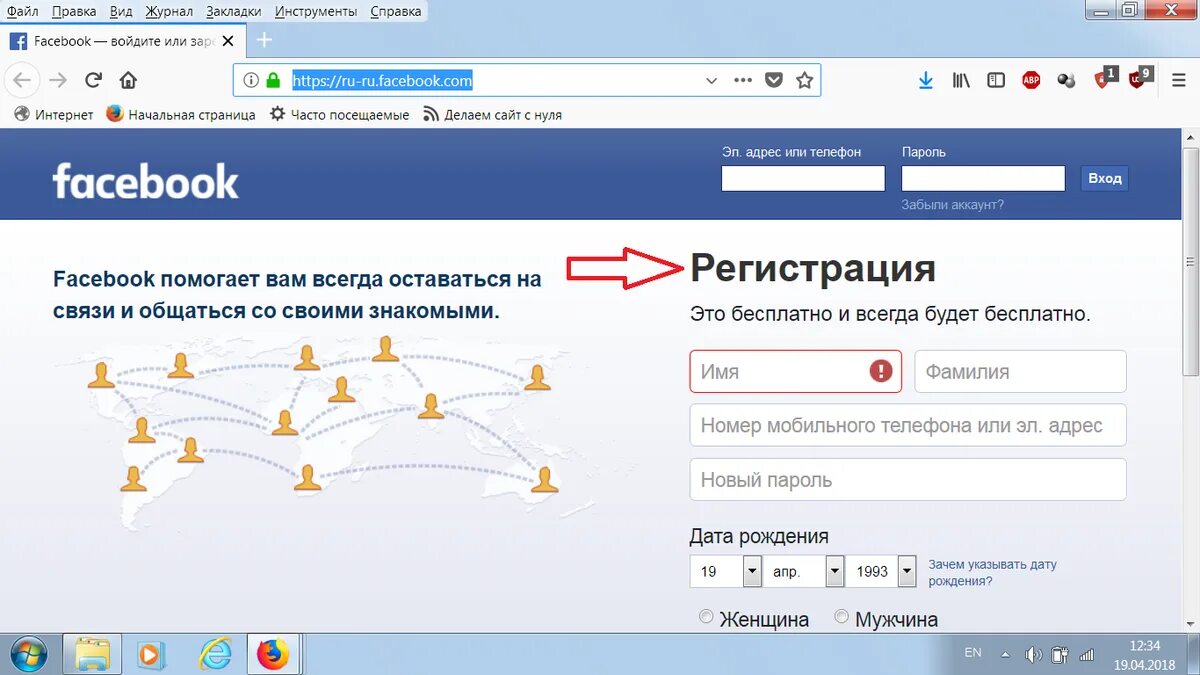Open the Часто посещаемые bookmark folder
The height and width of the screenshot is (675, 1200).
tap(340, 115)
